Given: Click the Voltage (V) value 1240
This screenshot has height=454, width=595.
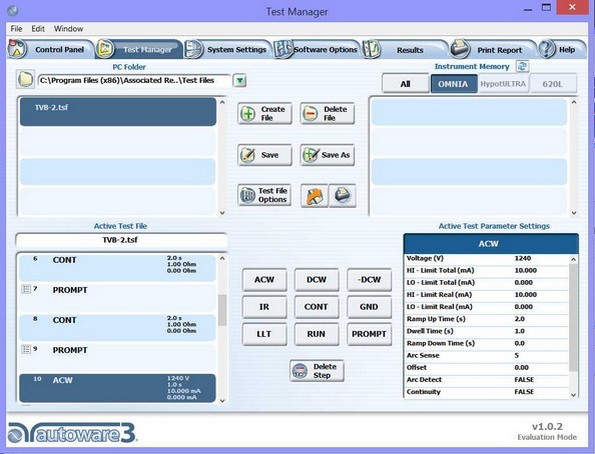Looking at the screenshot, I should [x=523, y=259].
